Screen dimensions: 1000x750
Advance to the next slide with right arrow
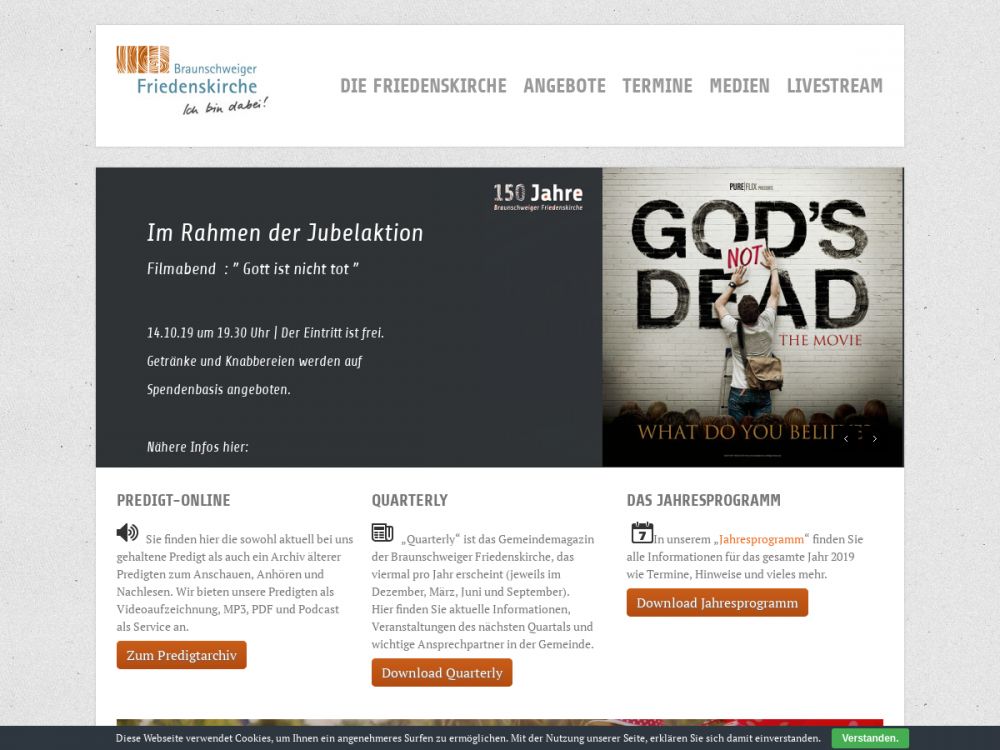pyautogui.click(x=874, y=438)
